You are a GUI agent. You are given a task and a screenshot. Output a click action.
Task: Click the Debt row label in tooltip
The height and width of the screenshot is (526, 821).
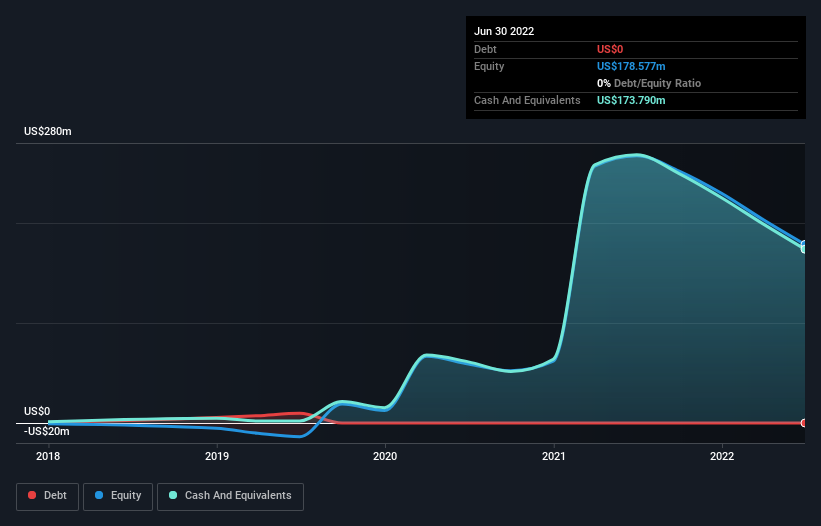[485, 49]
